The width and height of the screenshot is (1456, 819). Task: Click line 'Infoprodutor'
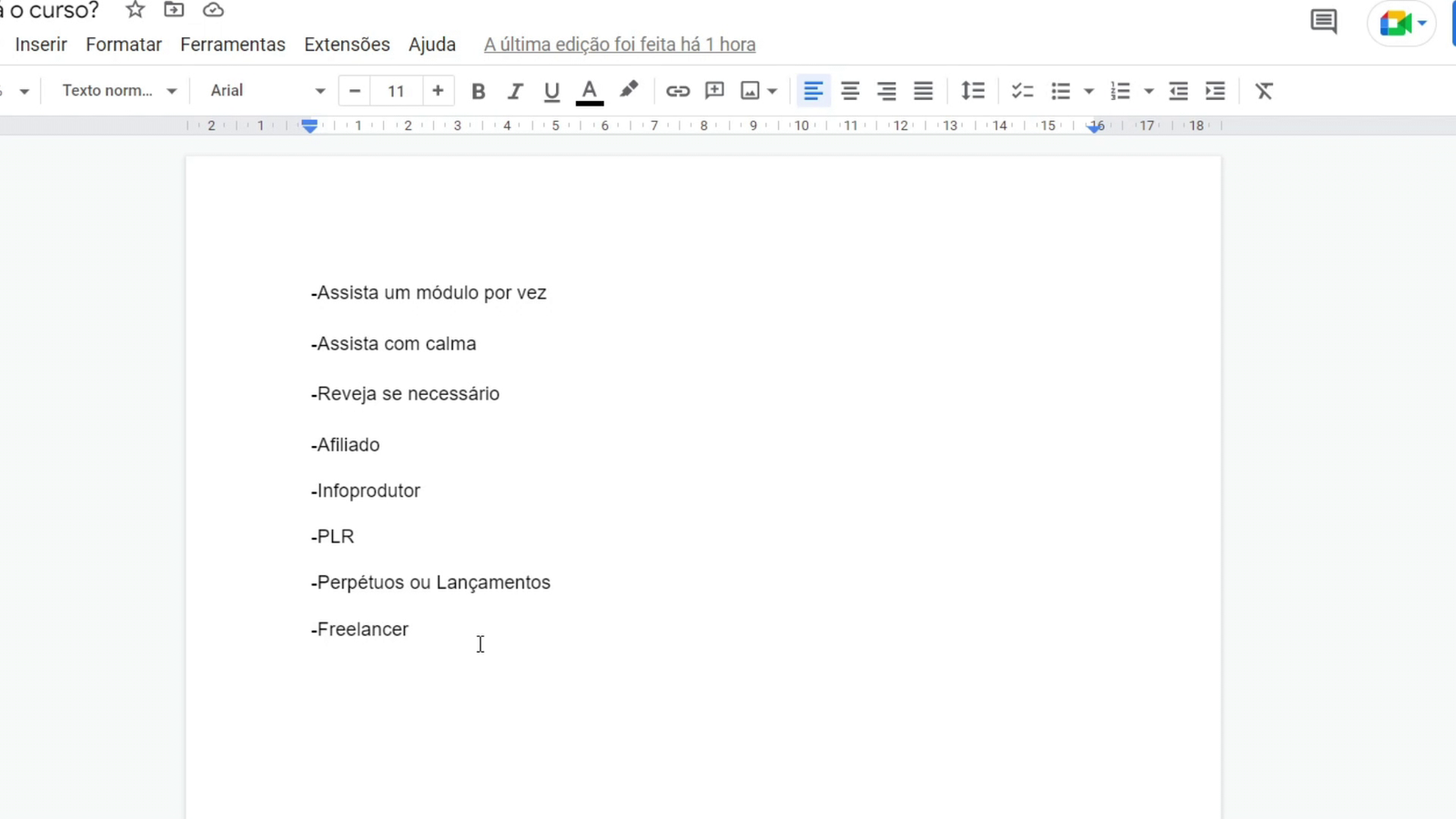(365, 490)
